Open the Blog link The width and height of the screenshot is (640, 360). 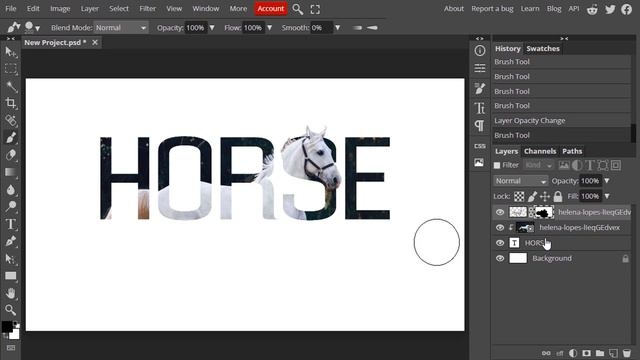point(554,9)
